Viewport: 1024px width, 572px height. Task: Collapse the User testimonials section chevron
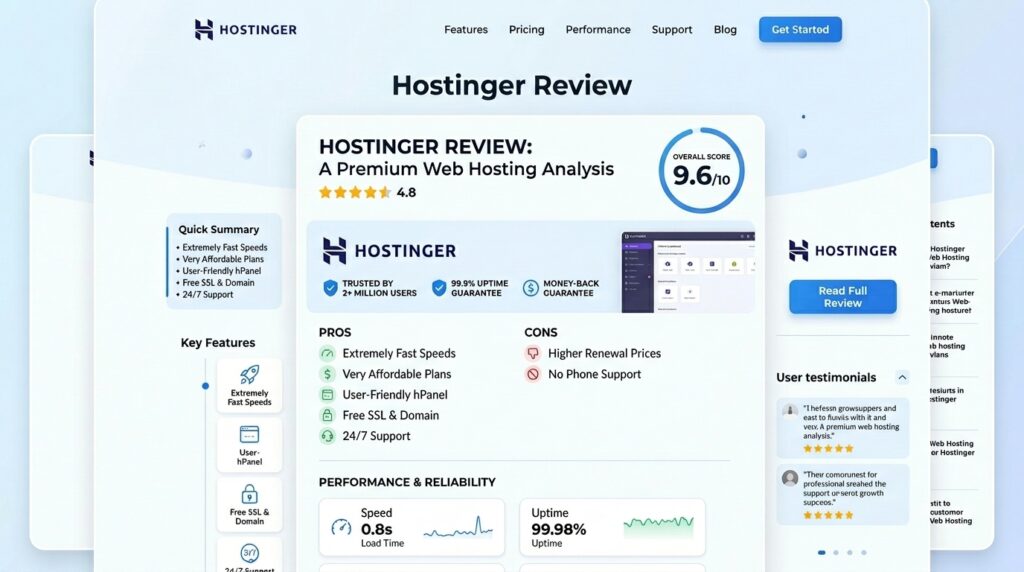(902, 377)
